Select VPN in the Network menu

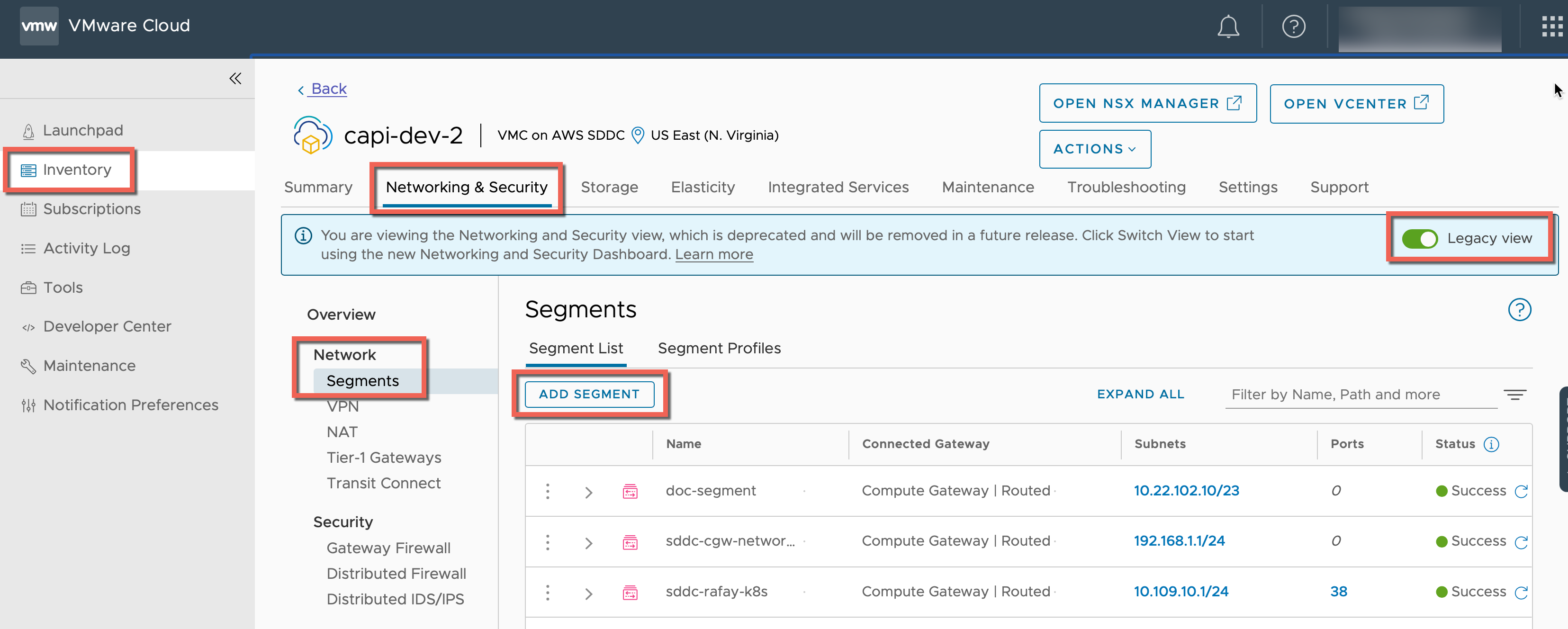pyautogui.click(x=342, y=407)
